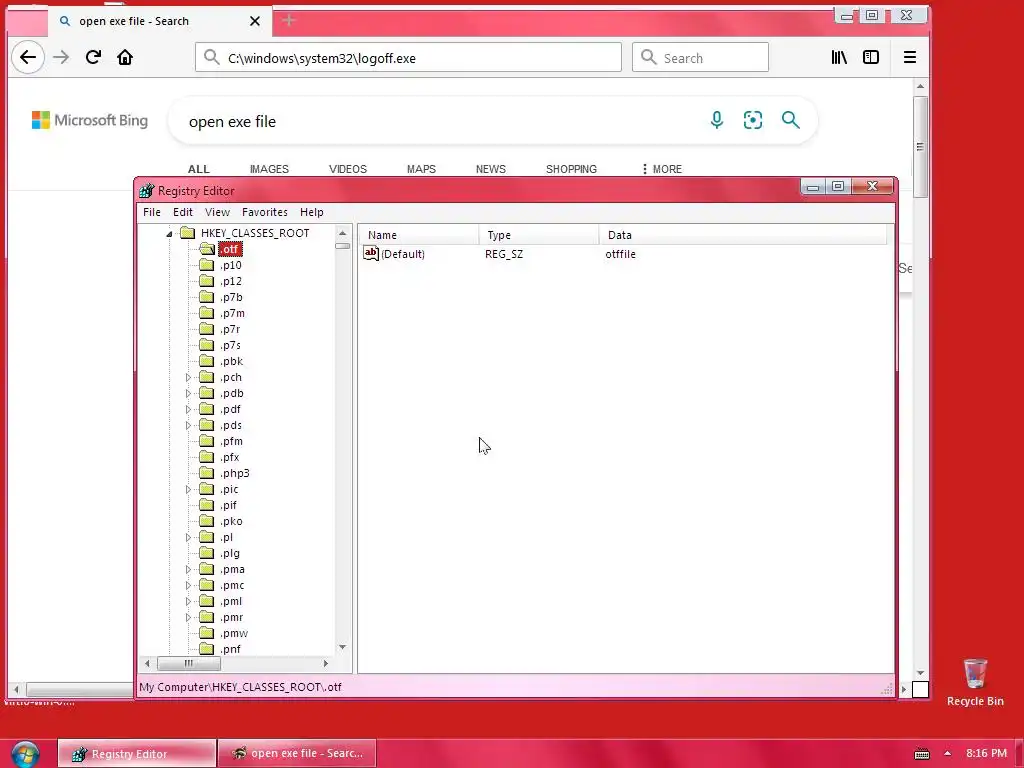Switch to the Bing VIDEOS tab
The width and height of the screenshot is (1024, 768).
point(347,169)
